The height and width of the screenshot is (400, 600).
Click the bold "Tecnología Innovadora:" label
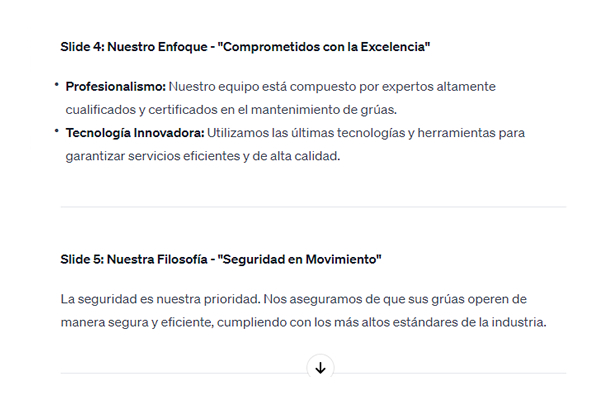tap(134, 133)
